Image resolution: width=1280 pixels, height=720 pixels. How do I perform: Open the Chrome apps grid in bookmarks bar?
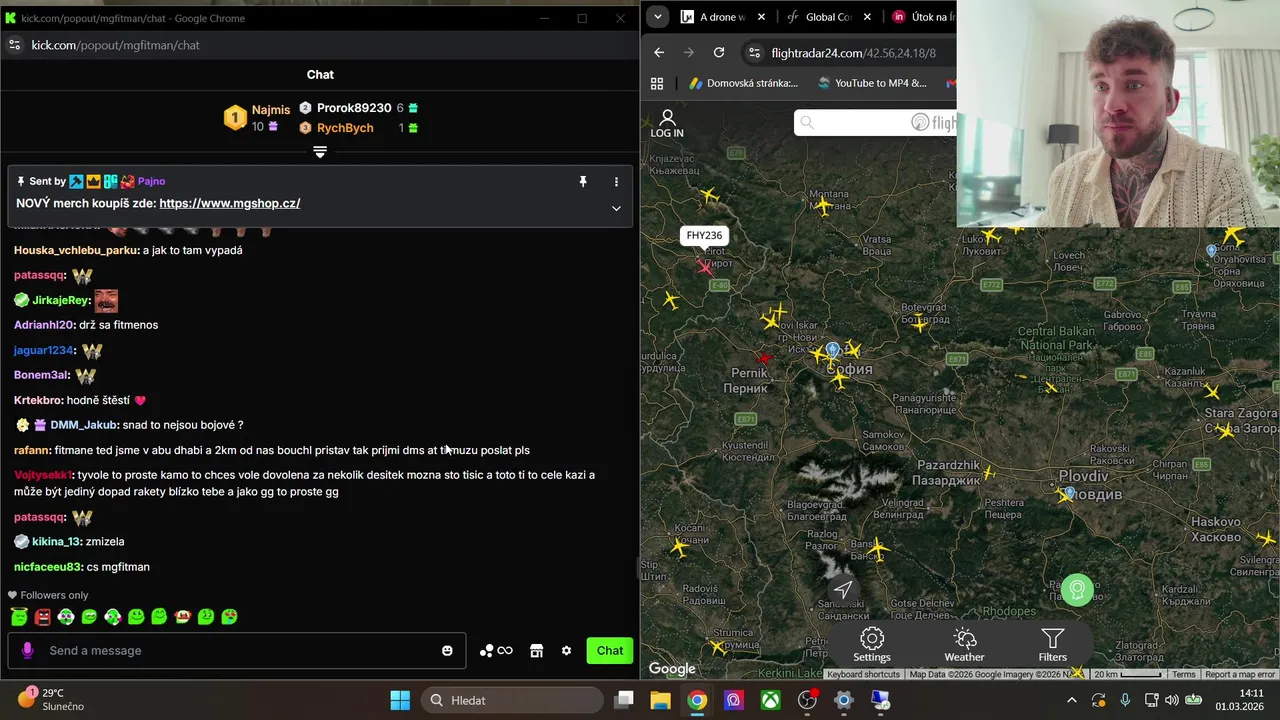click(657, 83)
